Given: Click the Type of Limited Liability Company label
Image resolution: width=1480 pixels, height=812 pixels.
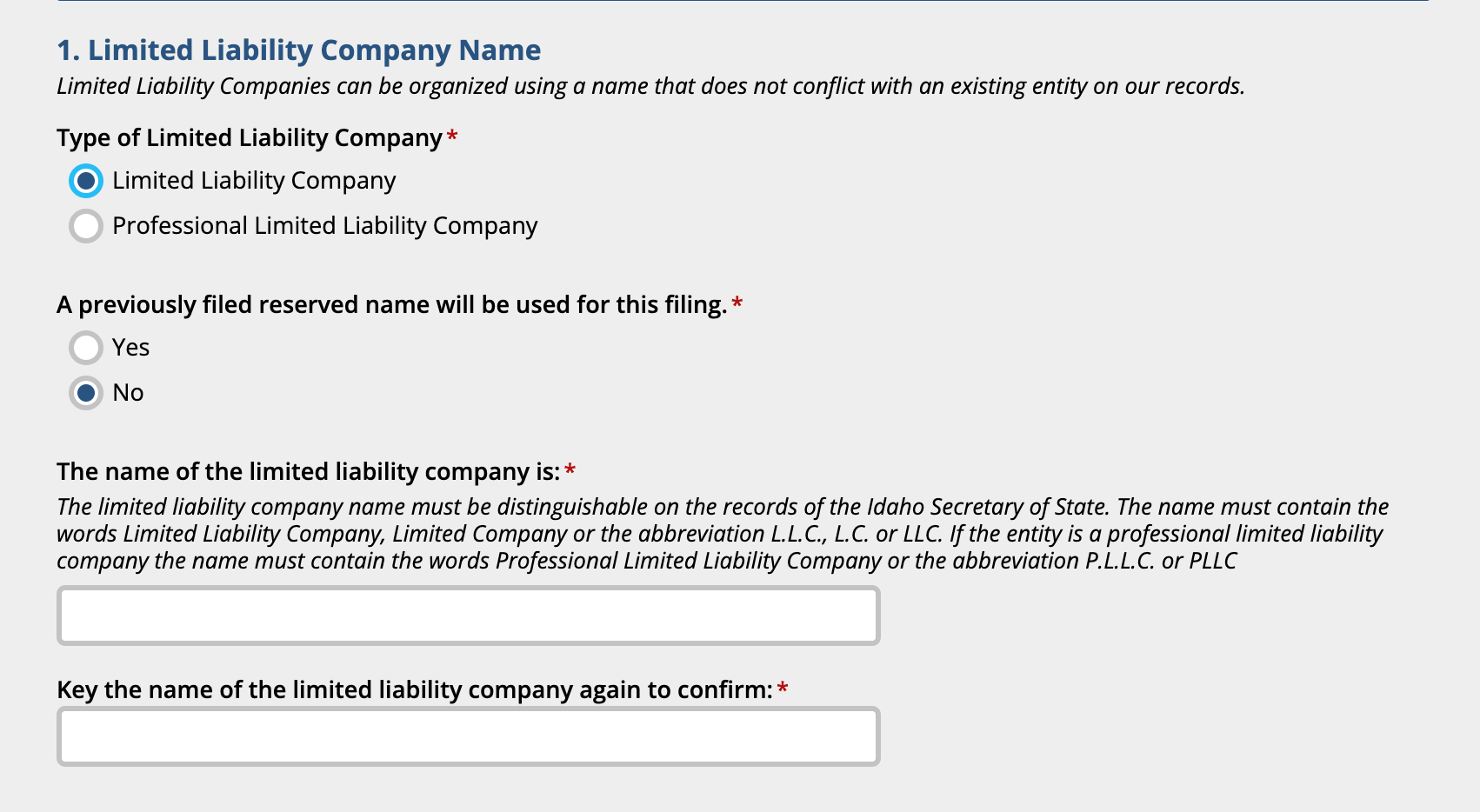Looking at the screenshot, I should [248, 137].
